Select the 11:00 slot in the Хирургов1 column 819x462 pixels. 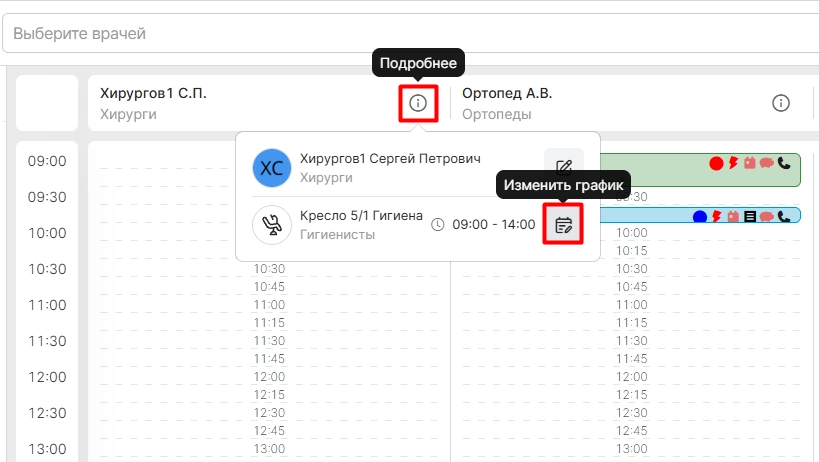(269, 304)
